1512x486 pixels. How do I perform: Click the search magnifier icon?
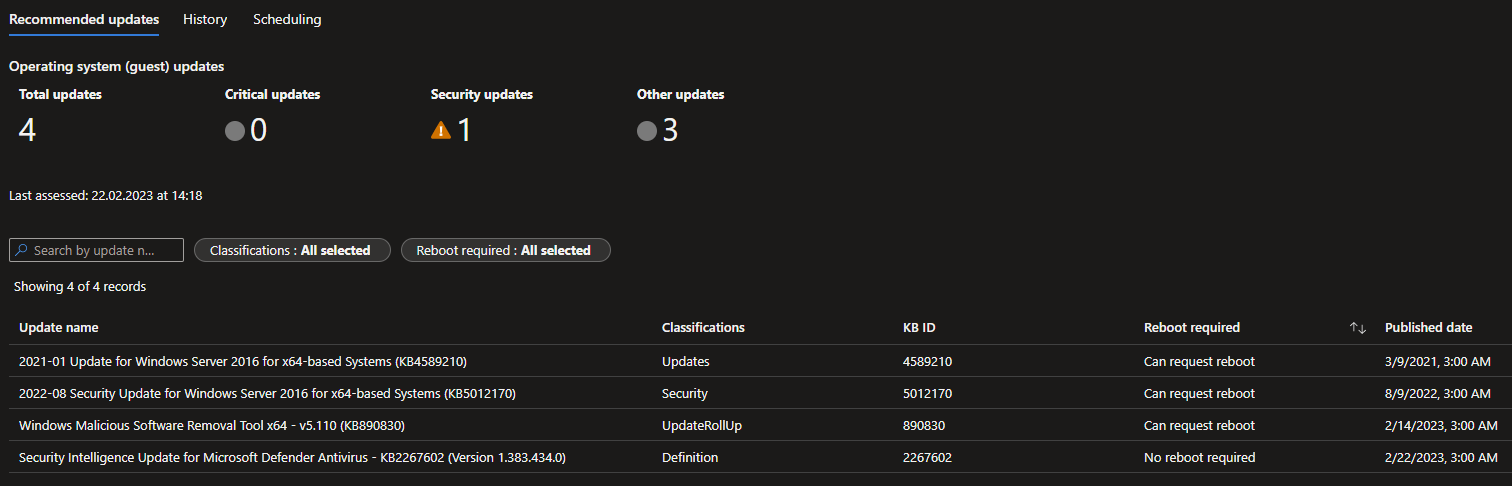click(21, 250)
